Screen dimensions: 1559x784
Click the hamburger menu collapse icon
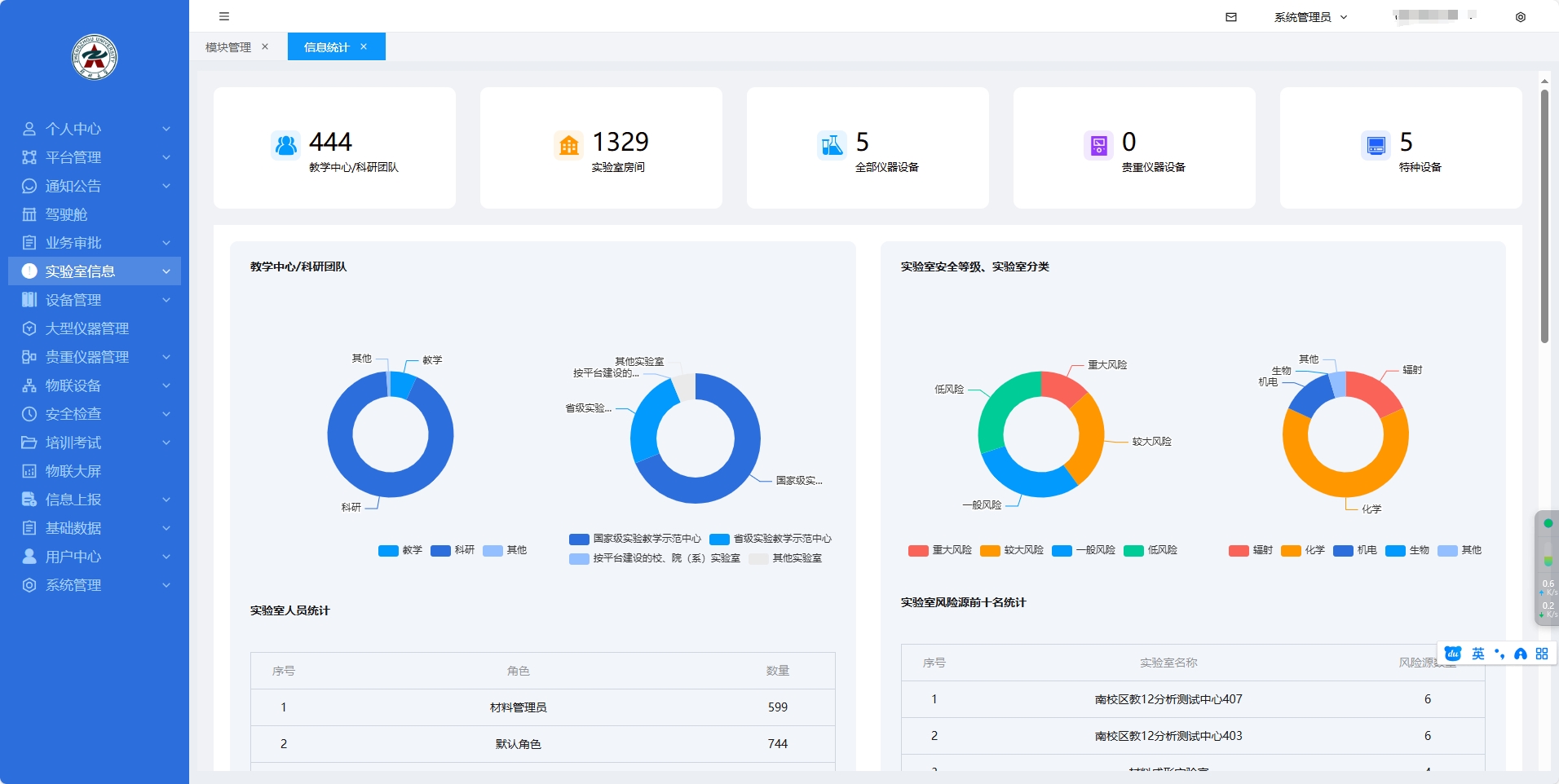pyautogui.click(x=224, y=16)
